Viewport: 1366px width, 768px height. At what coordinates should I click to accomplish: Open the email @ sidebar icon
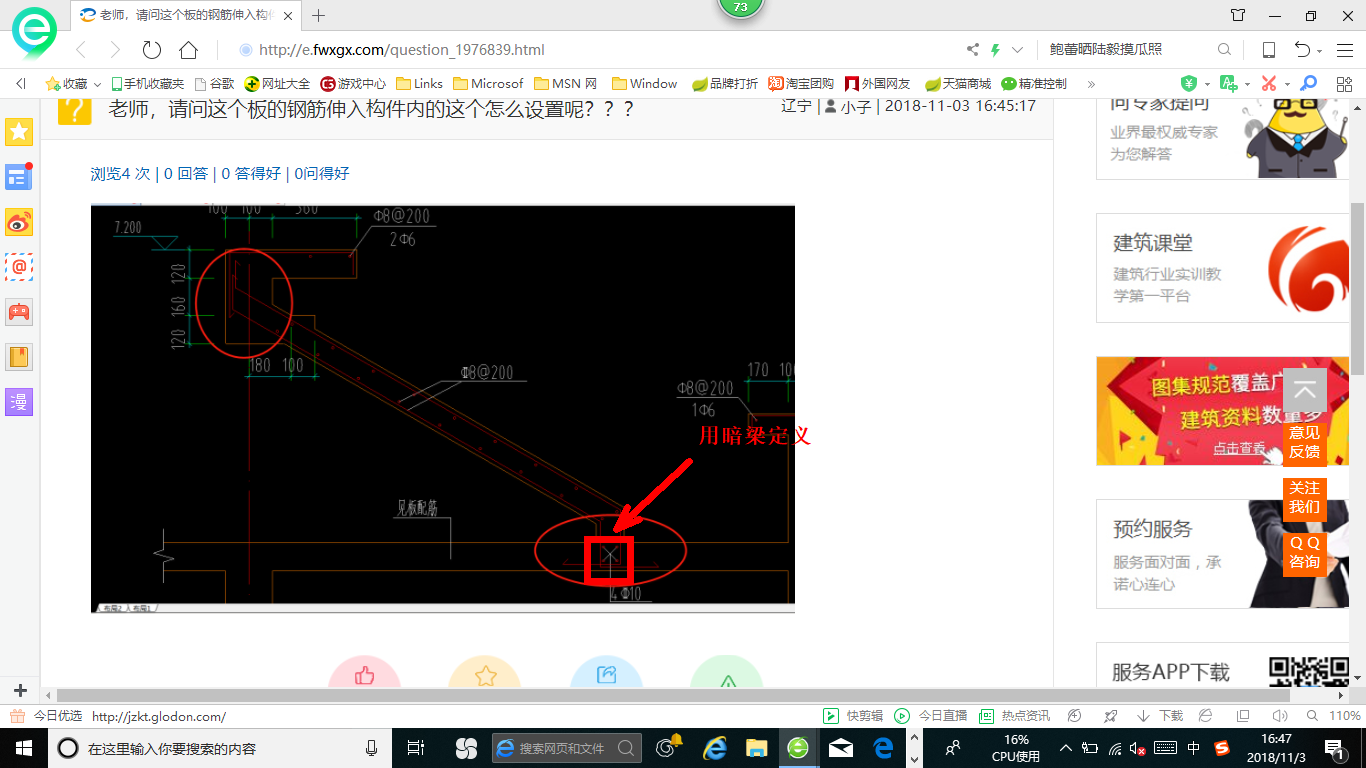(19, 267)
